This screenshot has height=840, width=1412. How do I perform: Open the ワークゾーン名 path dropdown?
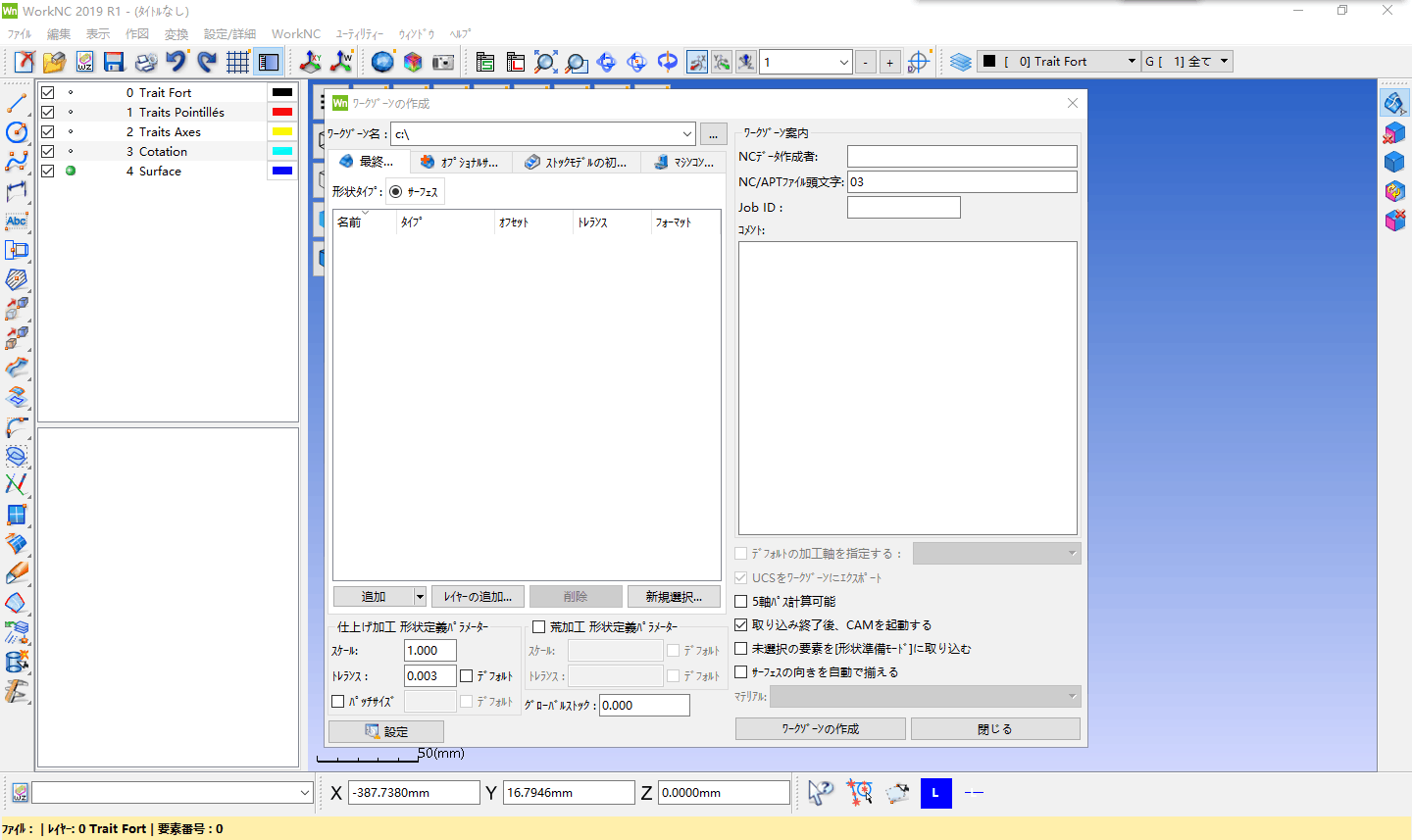pos(686,134)
